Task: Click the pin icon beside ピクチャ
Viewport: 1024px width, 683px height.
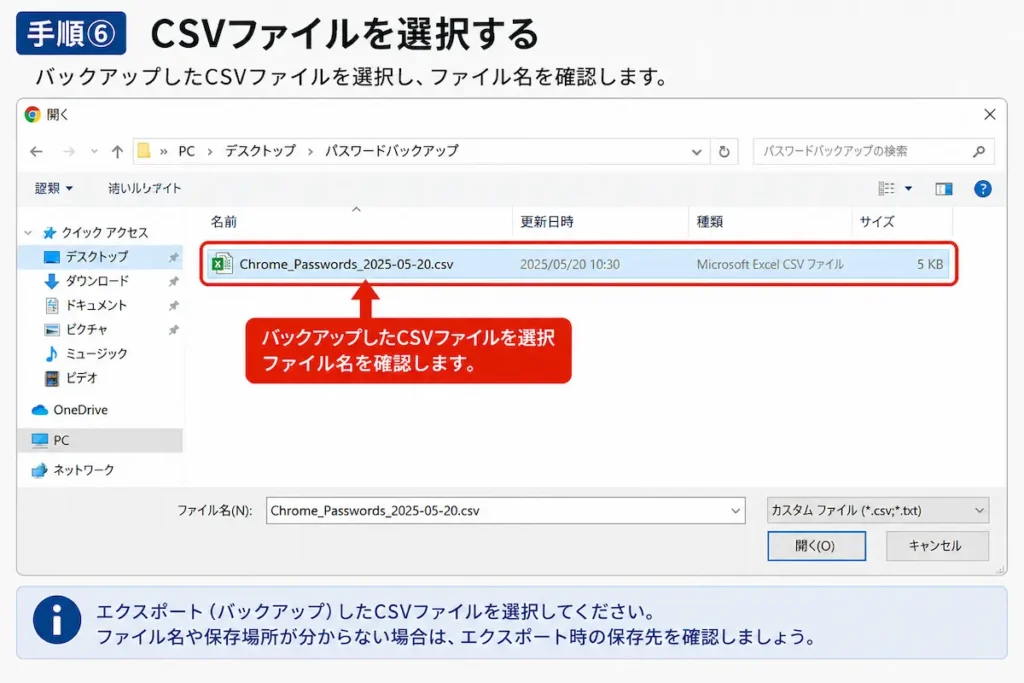Action: point(174,330)
